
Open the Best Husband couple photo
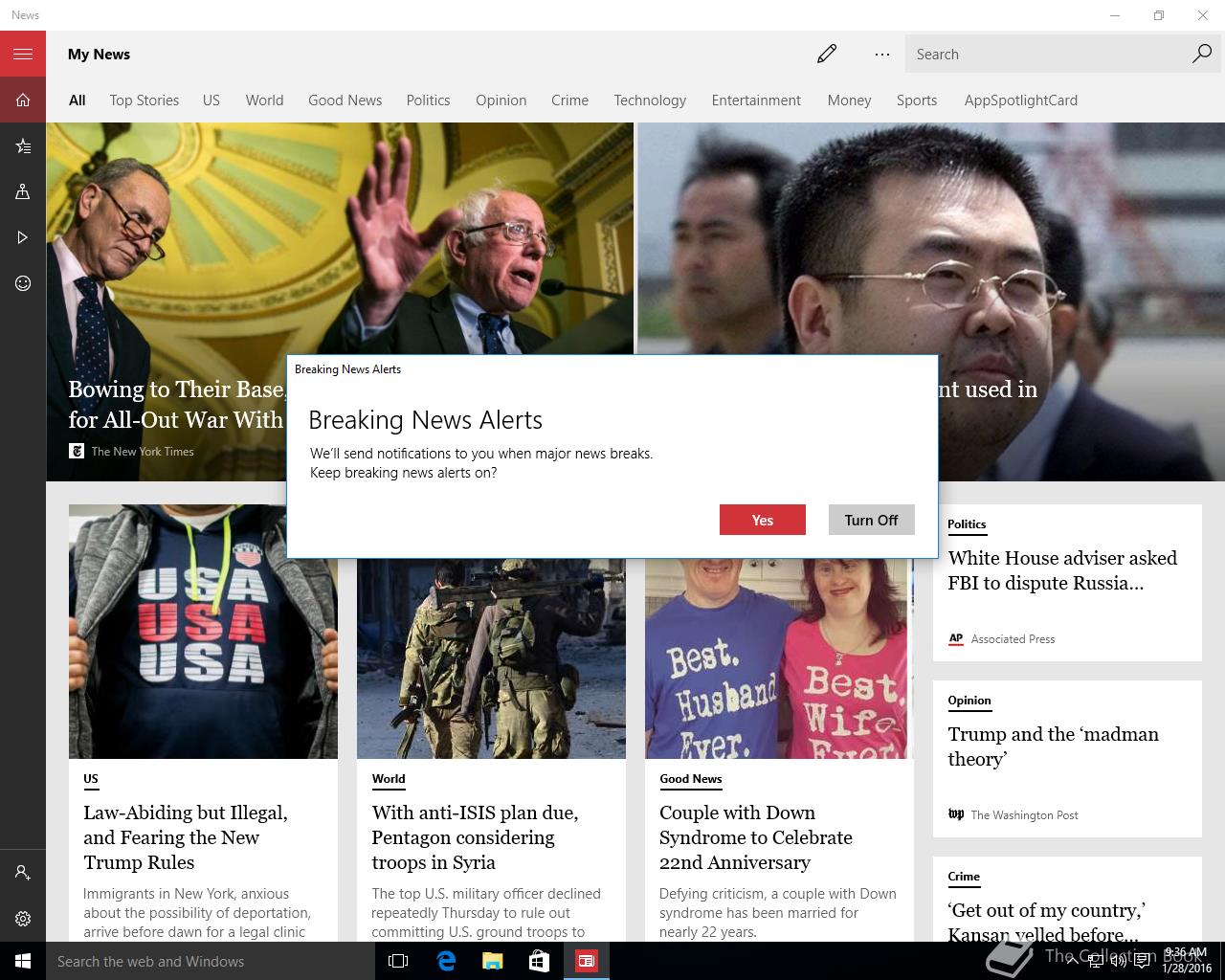click(x=777, y=658)
